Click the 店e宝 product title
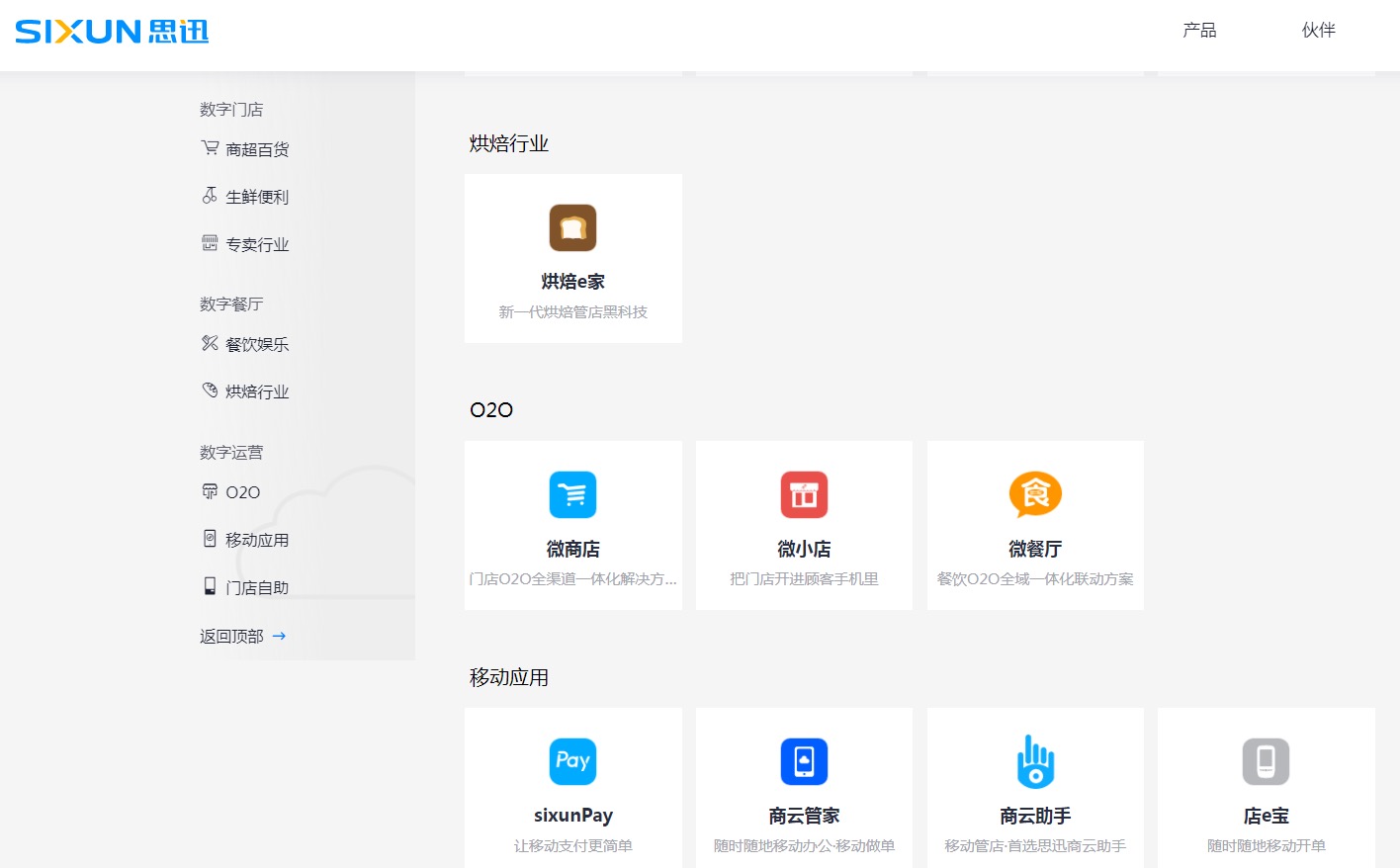This screenshot has height=868, width=1400. [x=1267, y=816]
